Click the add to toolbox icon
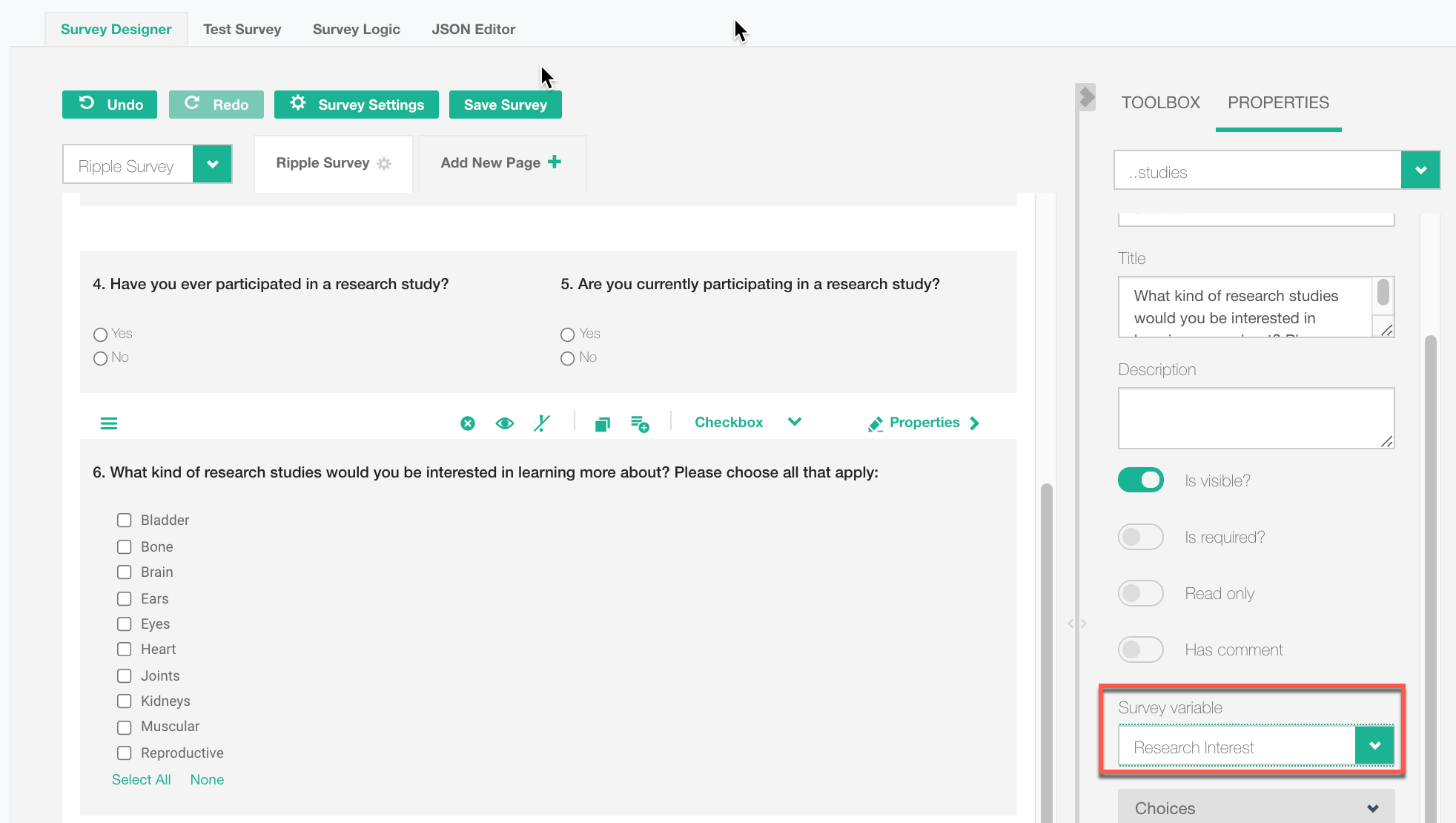 pos(640,423)
